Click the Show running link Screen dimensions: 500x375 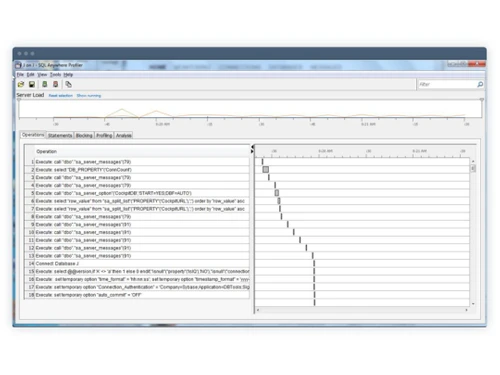[89, 96]
